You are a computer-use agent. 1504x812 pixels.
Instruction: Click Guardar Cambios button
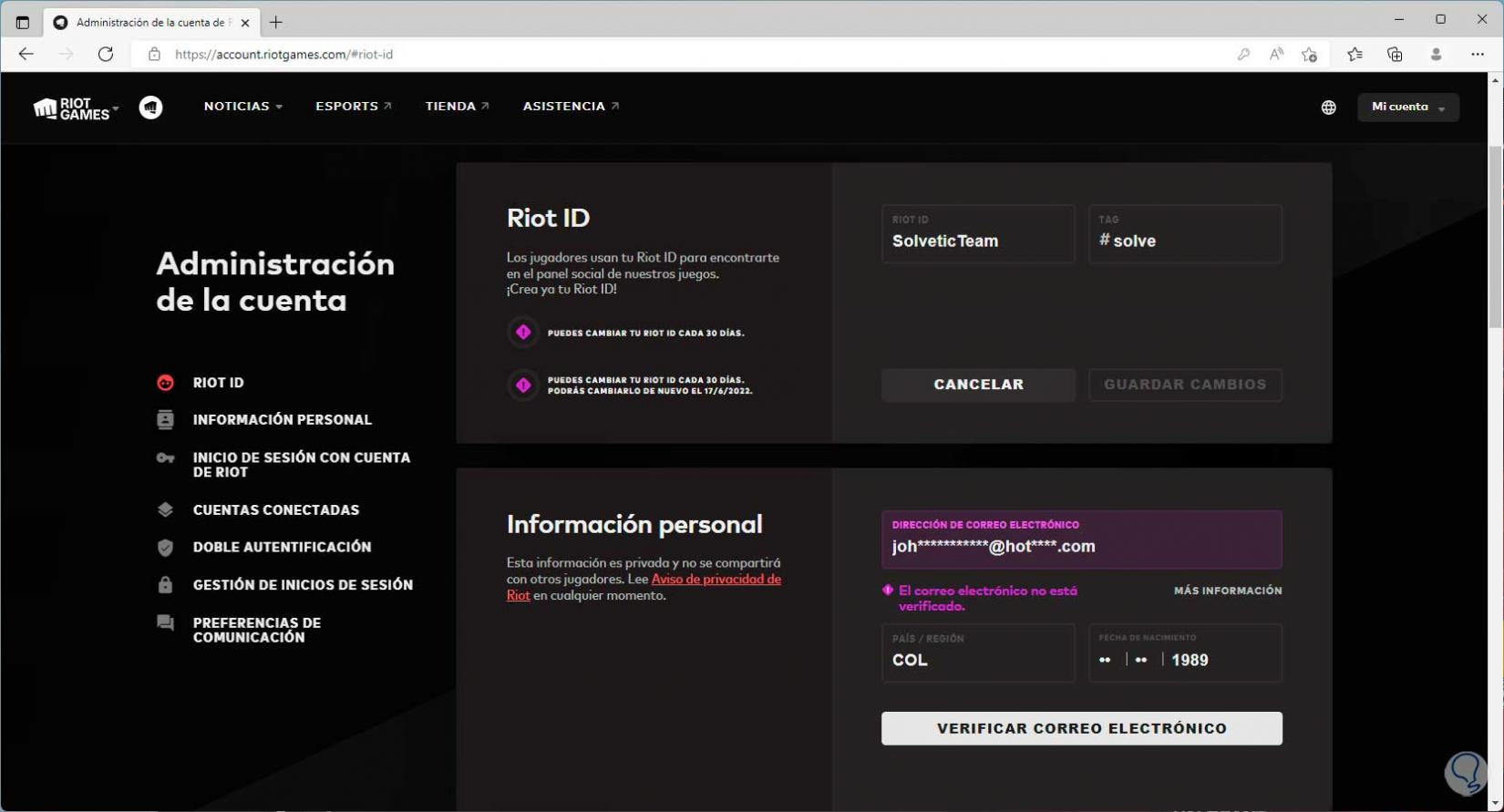[x=1185, y=385]
